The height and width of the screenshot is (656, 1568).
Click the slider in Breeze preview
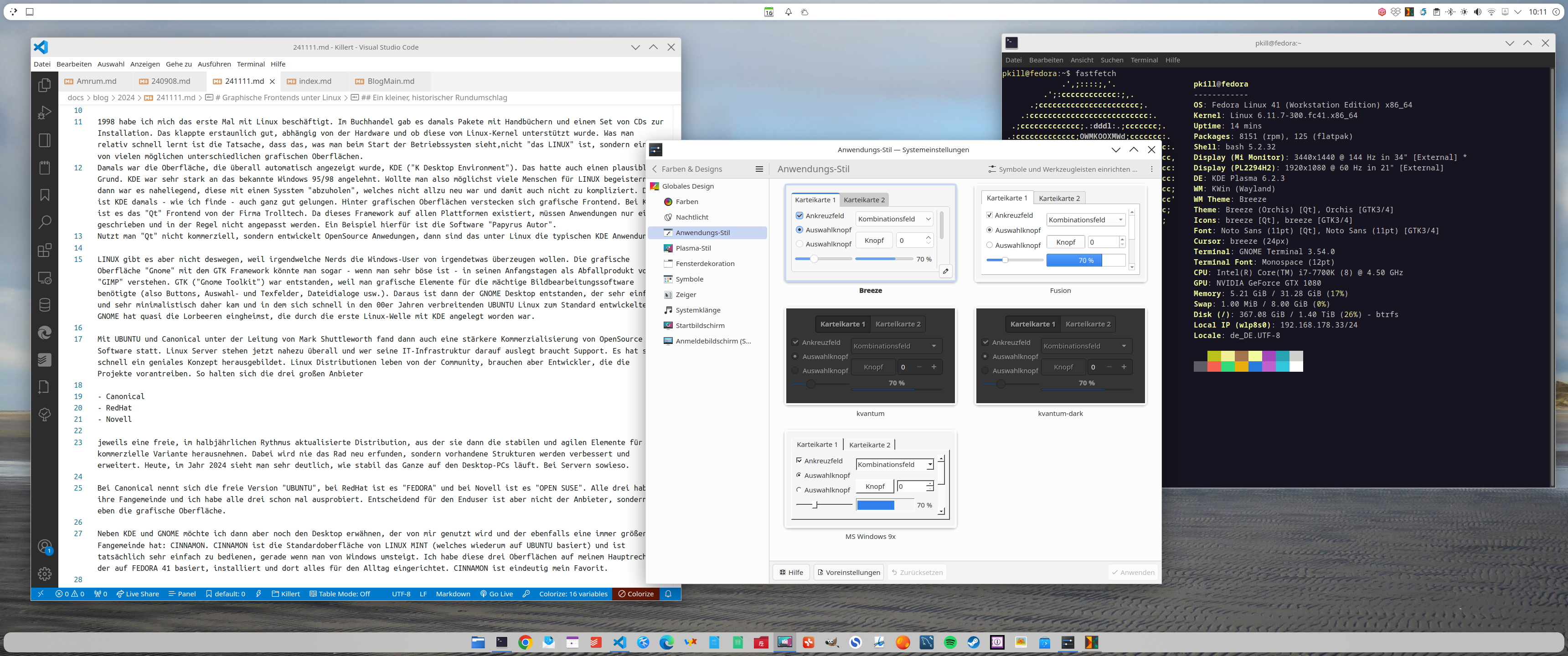pos(823,259)
